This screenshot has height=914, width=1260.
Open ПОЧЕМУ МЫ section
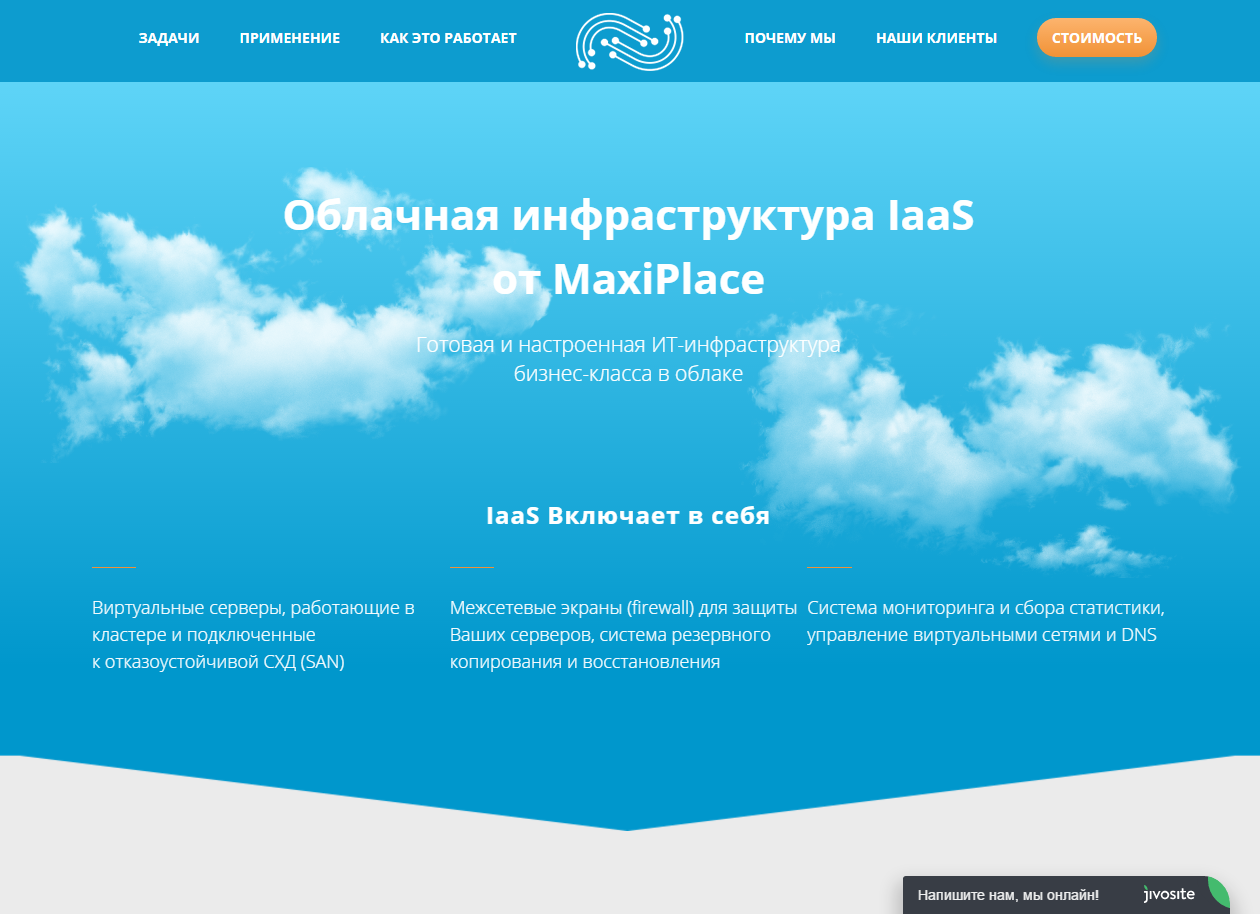click(x=790, y=38)
